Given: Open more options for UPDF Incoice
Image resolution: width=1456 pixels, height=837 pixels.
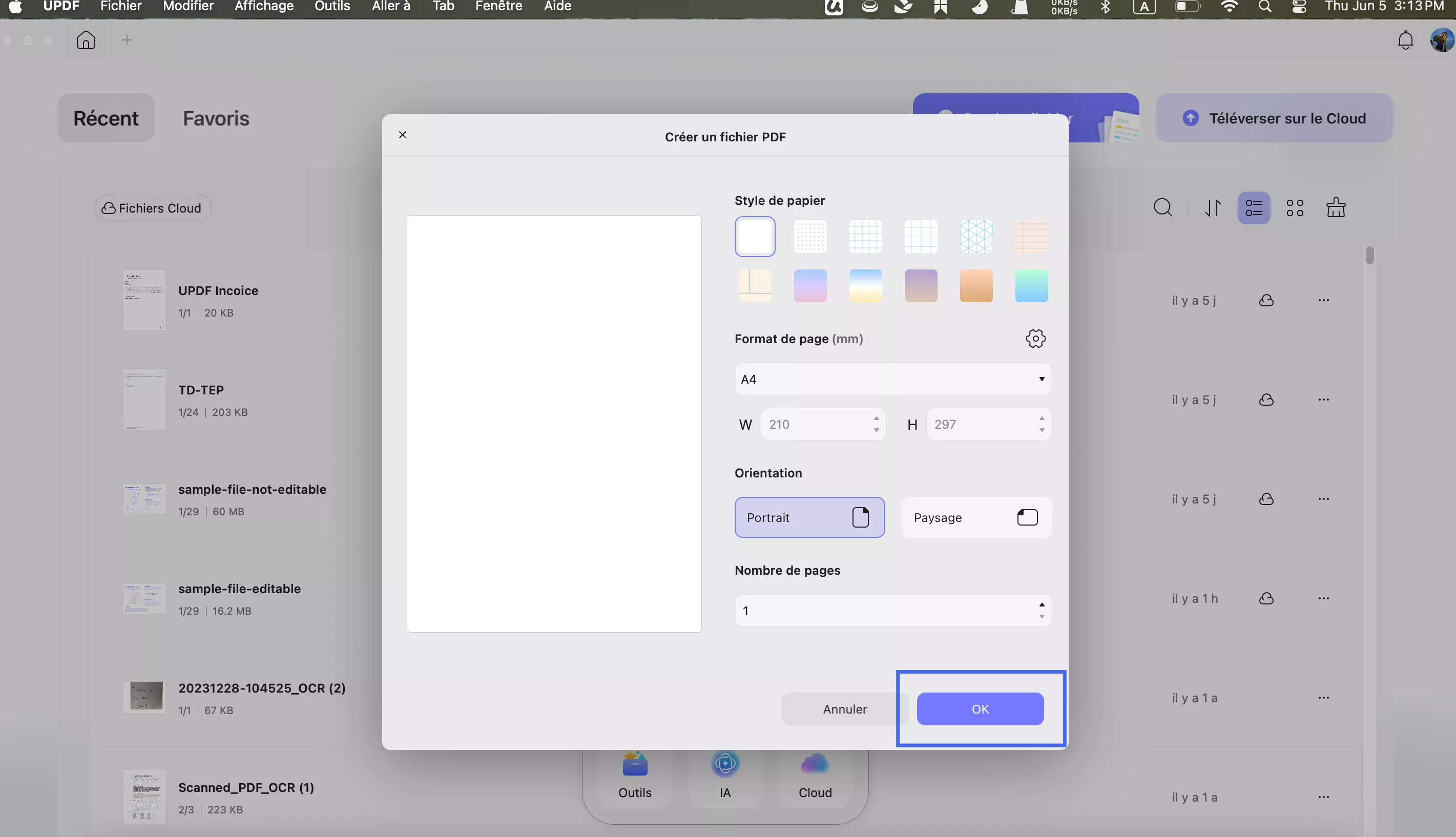Looking at the screenshot, I should pyautogui.click(x=1324, y=300).
